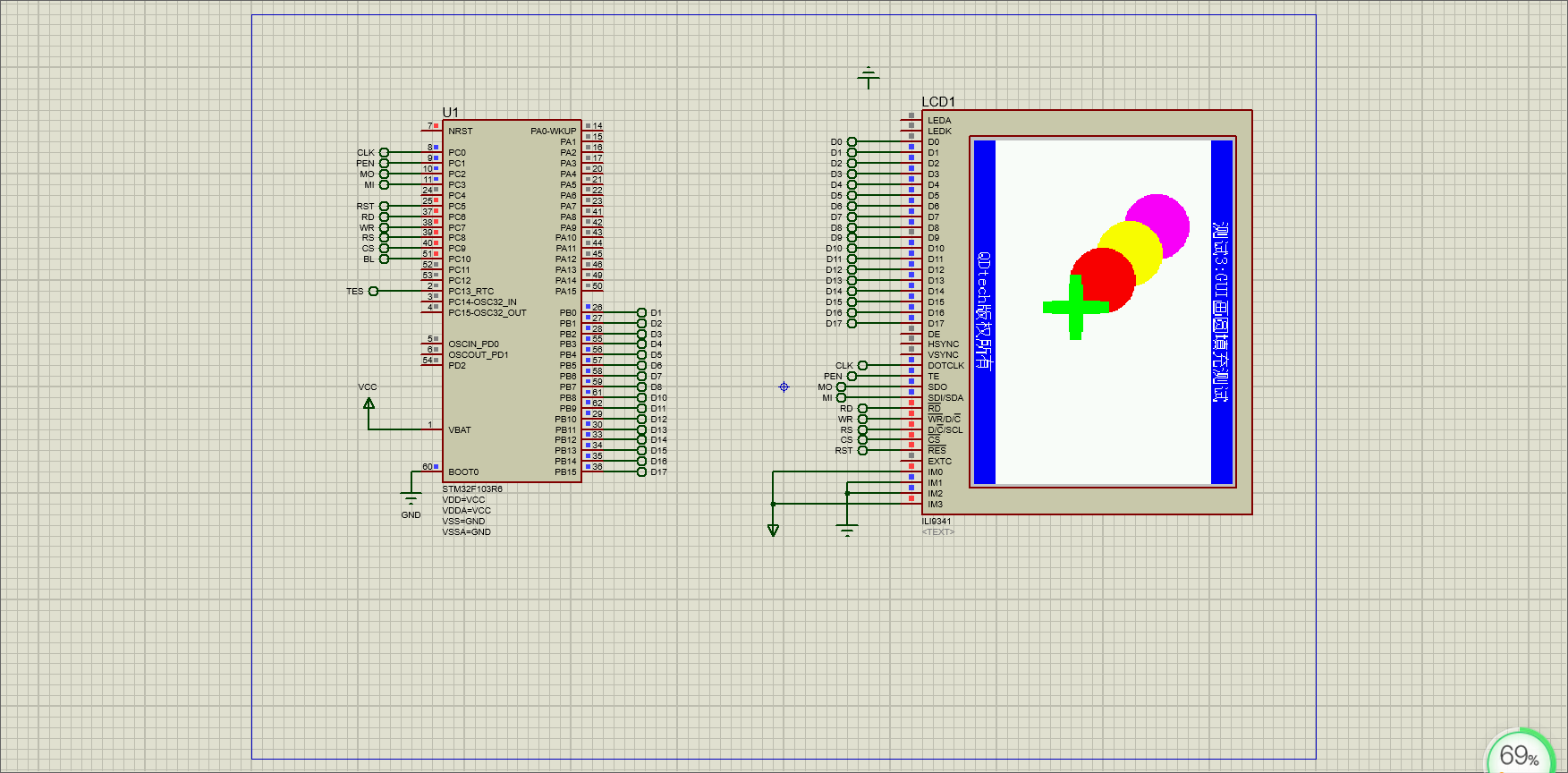Click the green cross on LCD screen
Screen dimensions: 1568x773
1075,308
